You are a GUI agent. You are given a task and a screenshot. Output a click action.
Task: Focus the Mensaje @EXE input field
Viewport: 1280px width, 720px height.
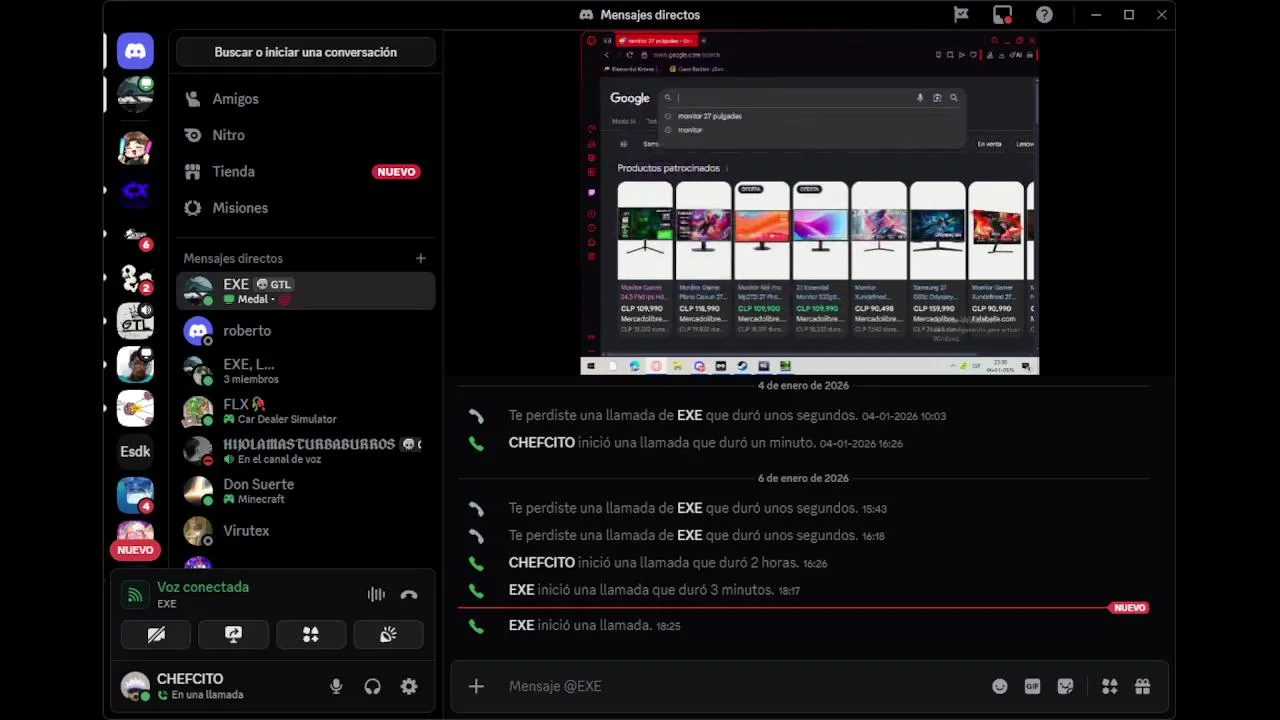pyautogui.click(x=740, y=686)
